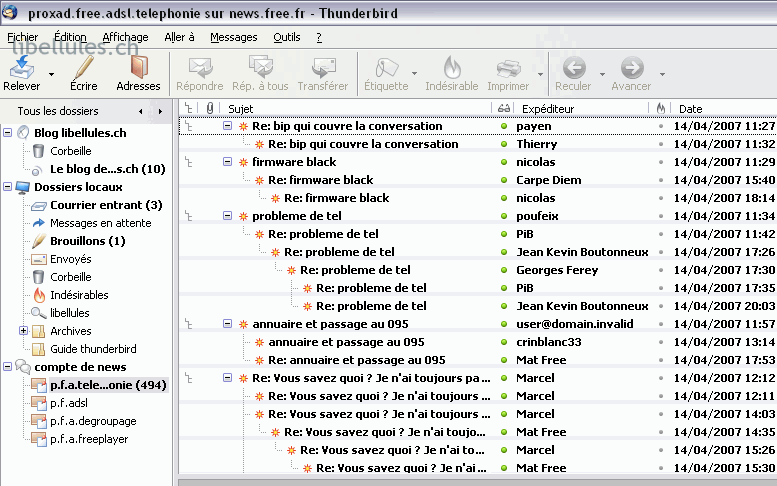Viewport: 777px width, 486px height.
Task: Collapse the 'Re: Vous savez quoi' thread
Action: (227, 378)
